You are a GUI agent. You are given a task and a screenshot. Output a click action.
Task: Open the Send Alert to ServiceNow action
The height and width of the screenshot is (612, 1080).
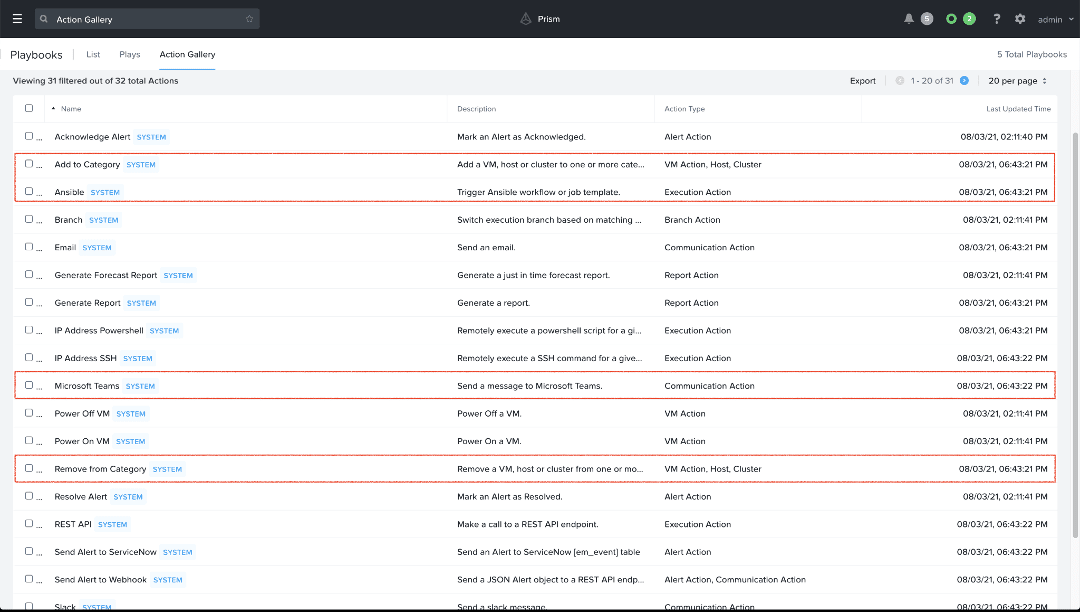click(105, 552)
